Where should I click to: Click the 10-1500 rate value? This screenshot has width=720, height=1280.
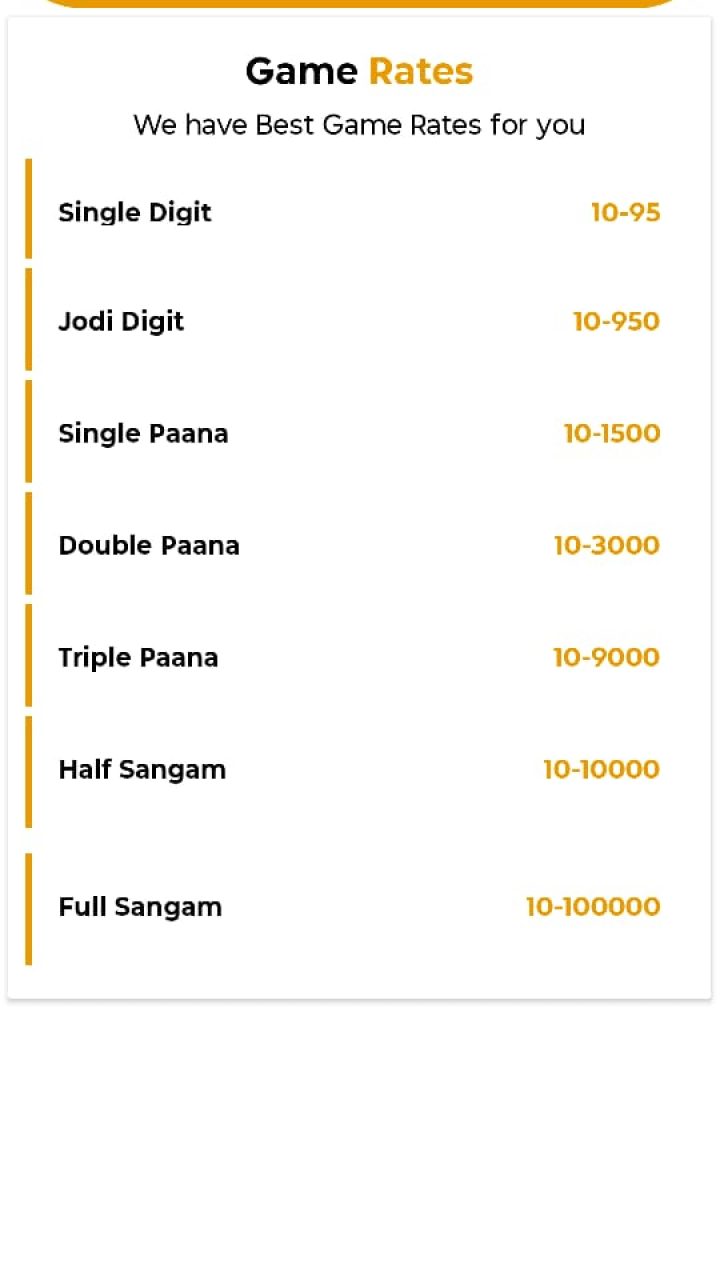tap(612, 433)
